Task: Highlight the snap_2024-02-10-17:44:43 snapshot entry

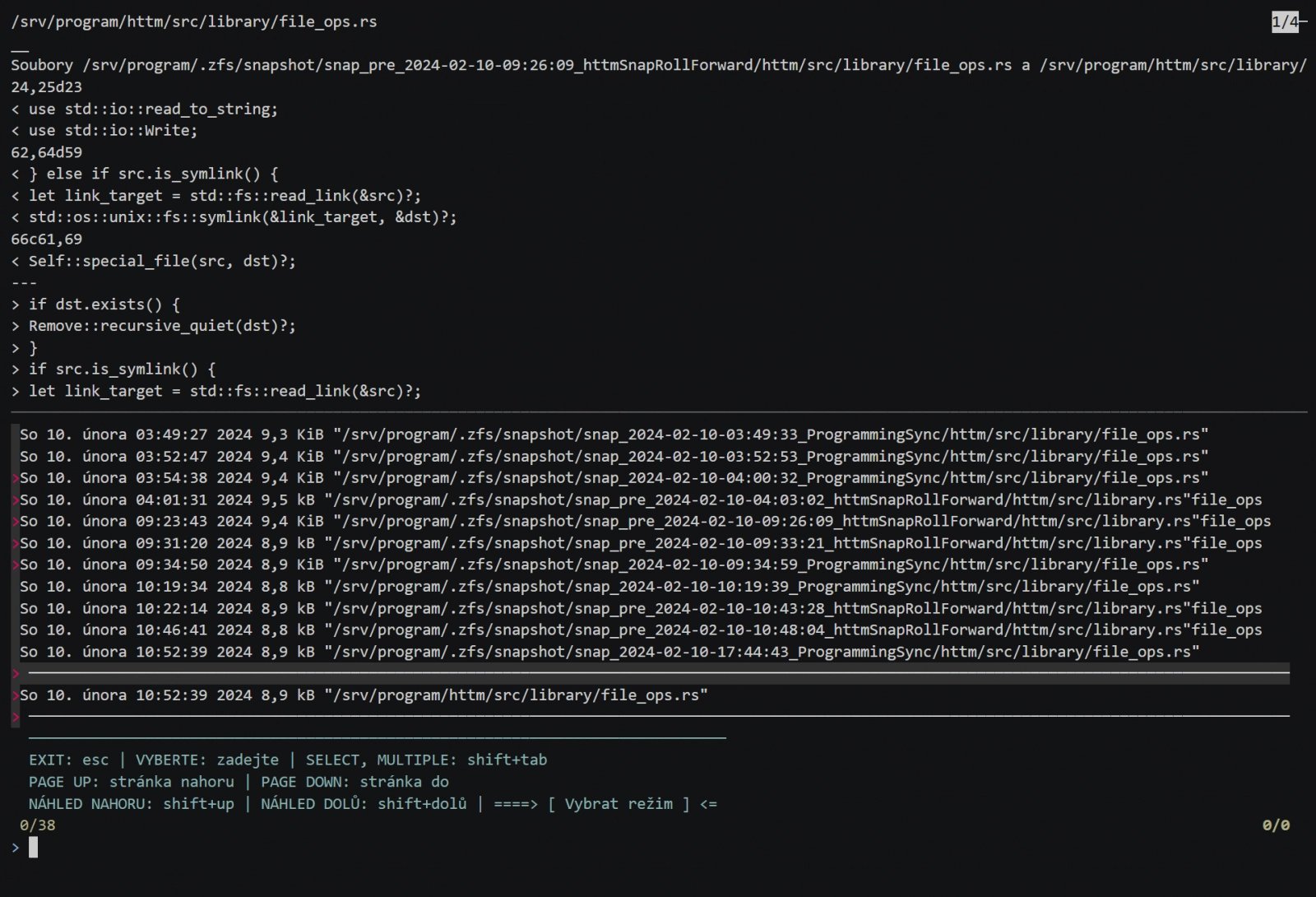Action: (609, 652)
